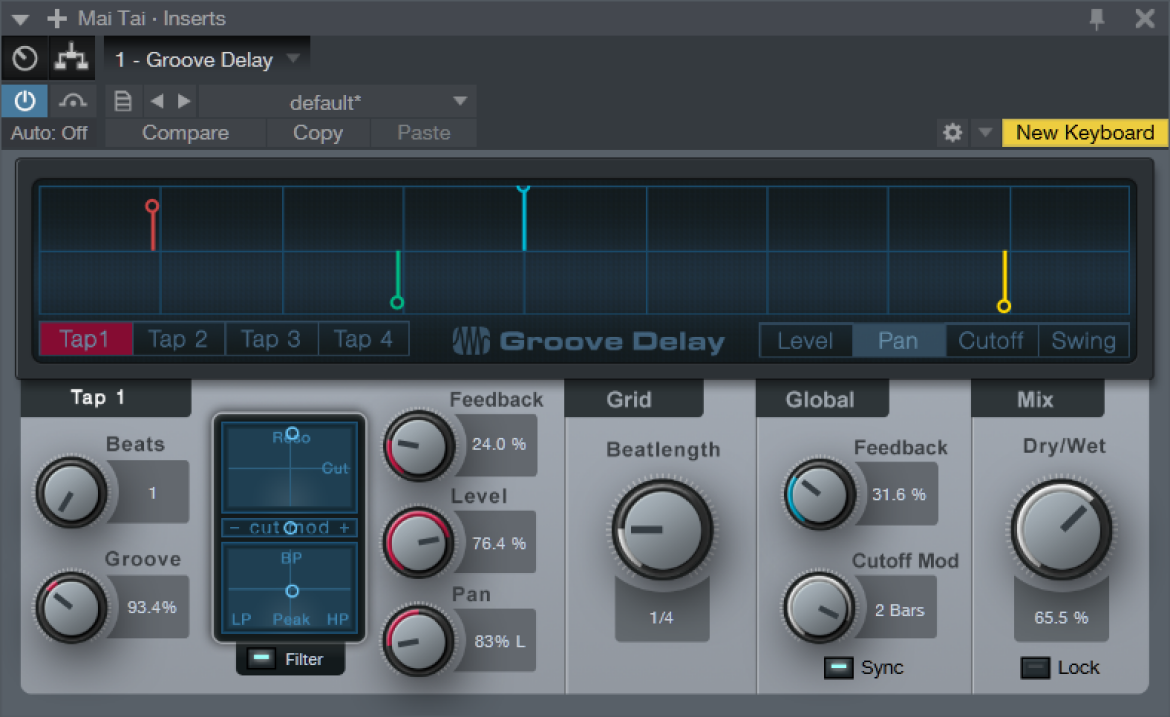Open plugin settings gear icon
This screenshot has width=1170, height=717.
[x=952, y=133]
